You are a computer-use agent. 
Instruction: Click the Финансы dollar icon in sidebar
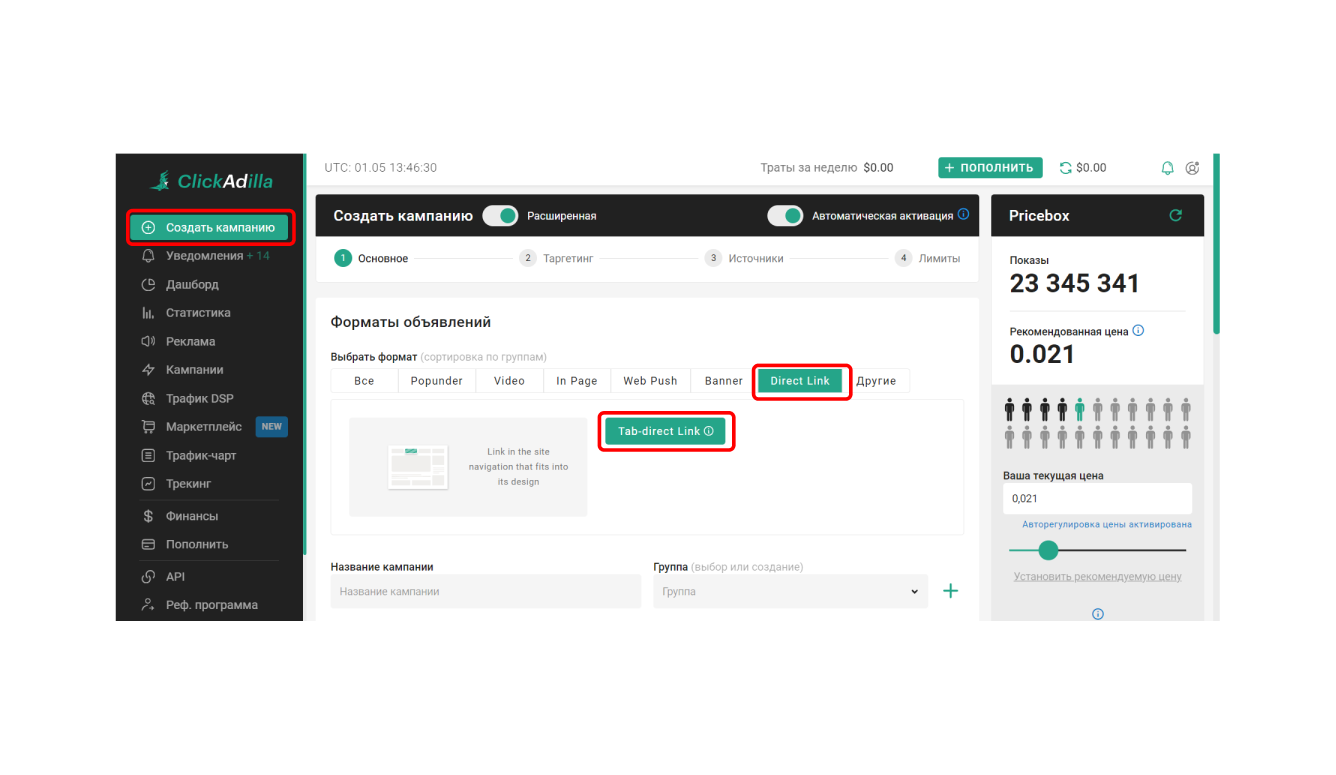[x=148, y=516]
